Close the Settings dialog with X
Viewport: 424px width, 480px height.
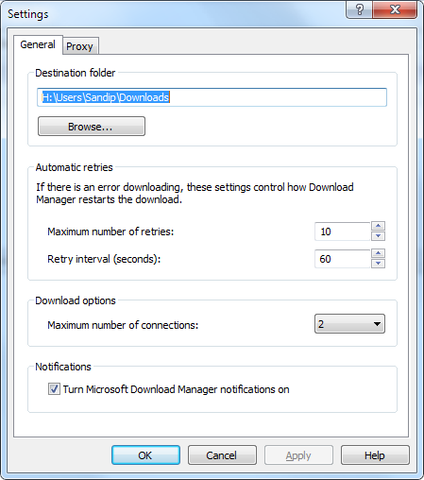tap(395, 9)
